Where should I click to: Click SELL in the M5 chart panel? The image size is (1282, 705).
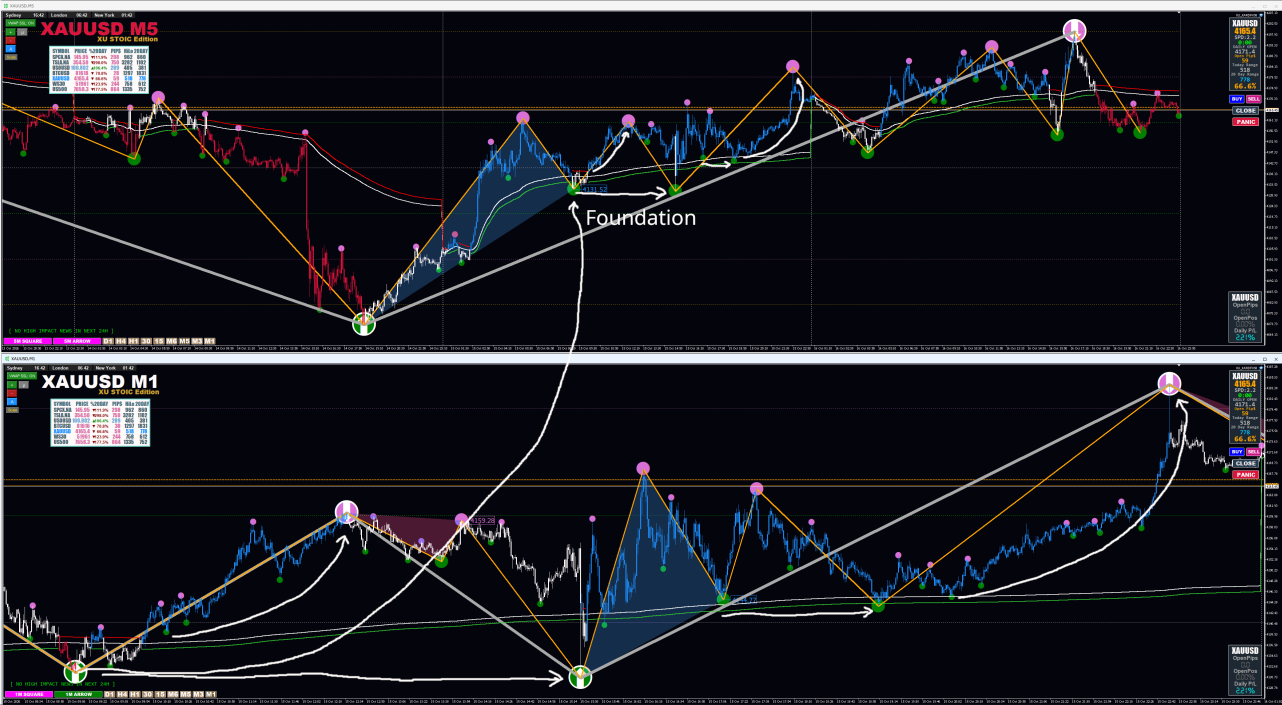(1252, 99)
